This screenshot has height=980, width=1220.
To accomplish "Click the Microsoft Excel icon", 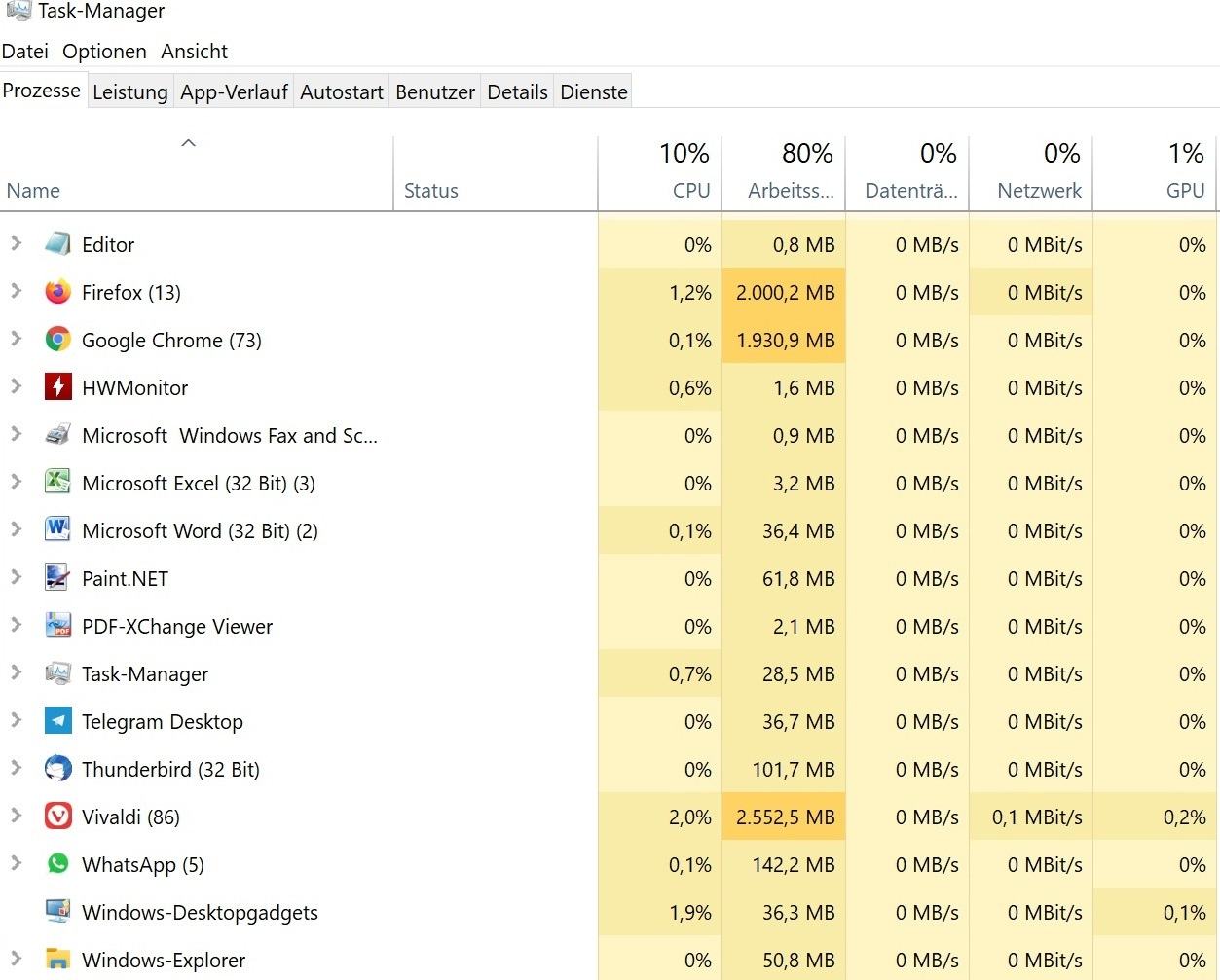I will [x=58, y=483].
